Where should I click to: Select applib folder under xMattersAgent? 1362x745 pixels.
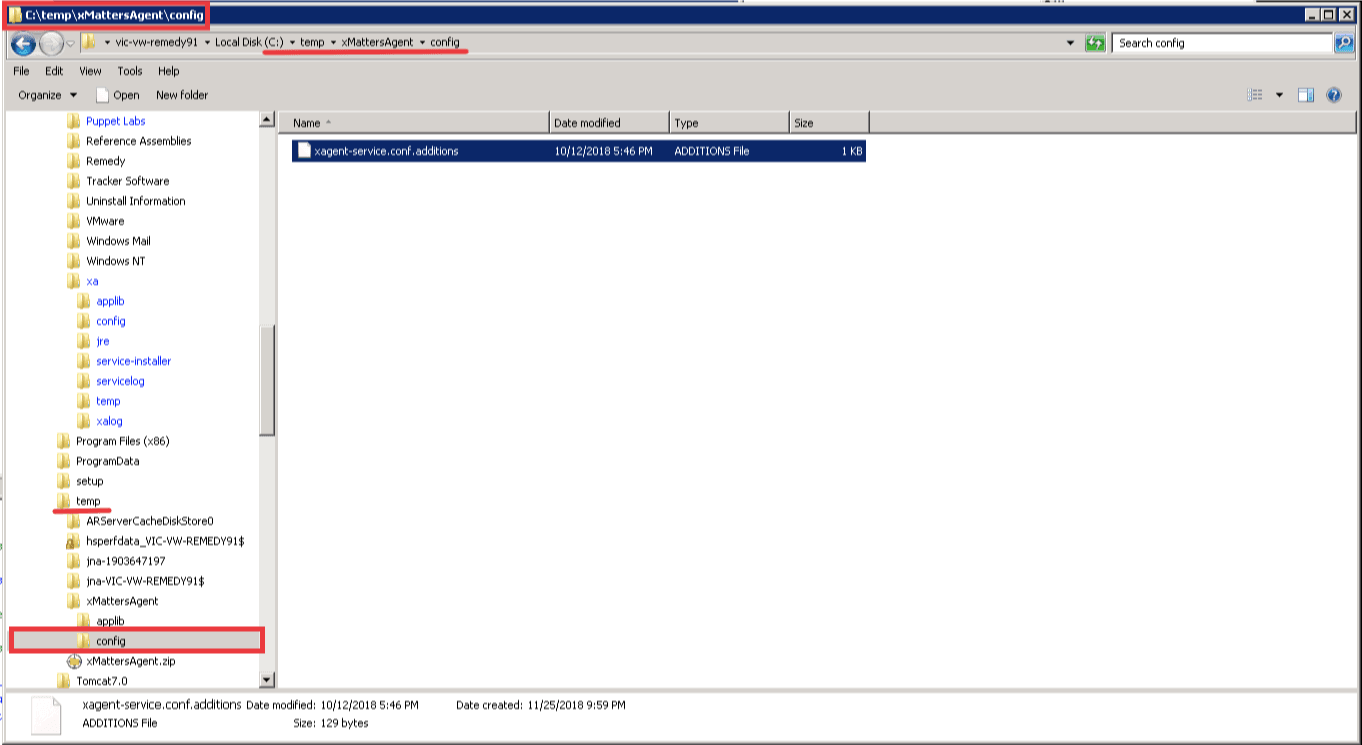[110, 621]
